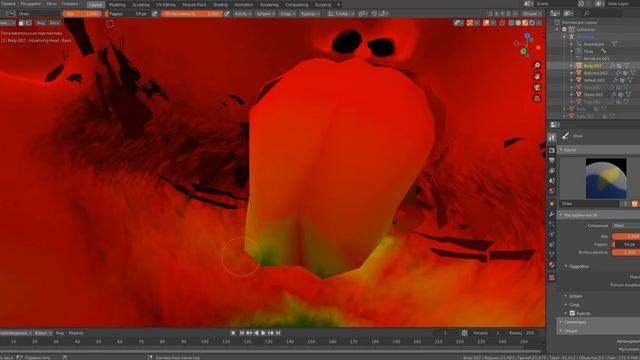
Task: Click the red X axis dot on gizmo
Action: pos(538,48)
